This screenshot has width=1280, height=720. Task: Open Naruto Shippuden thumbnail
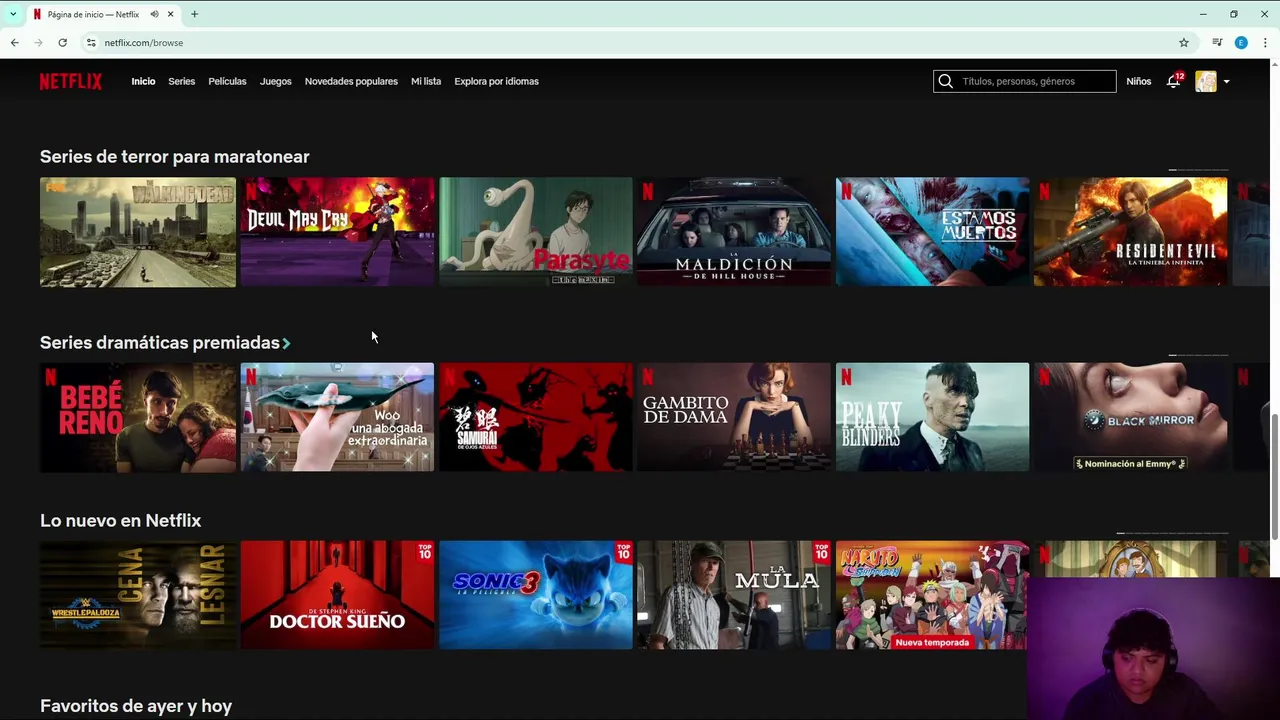tap(932, 595)
